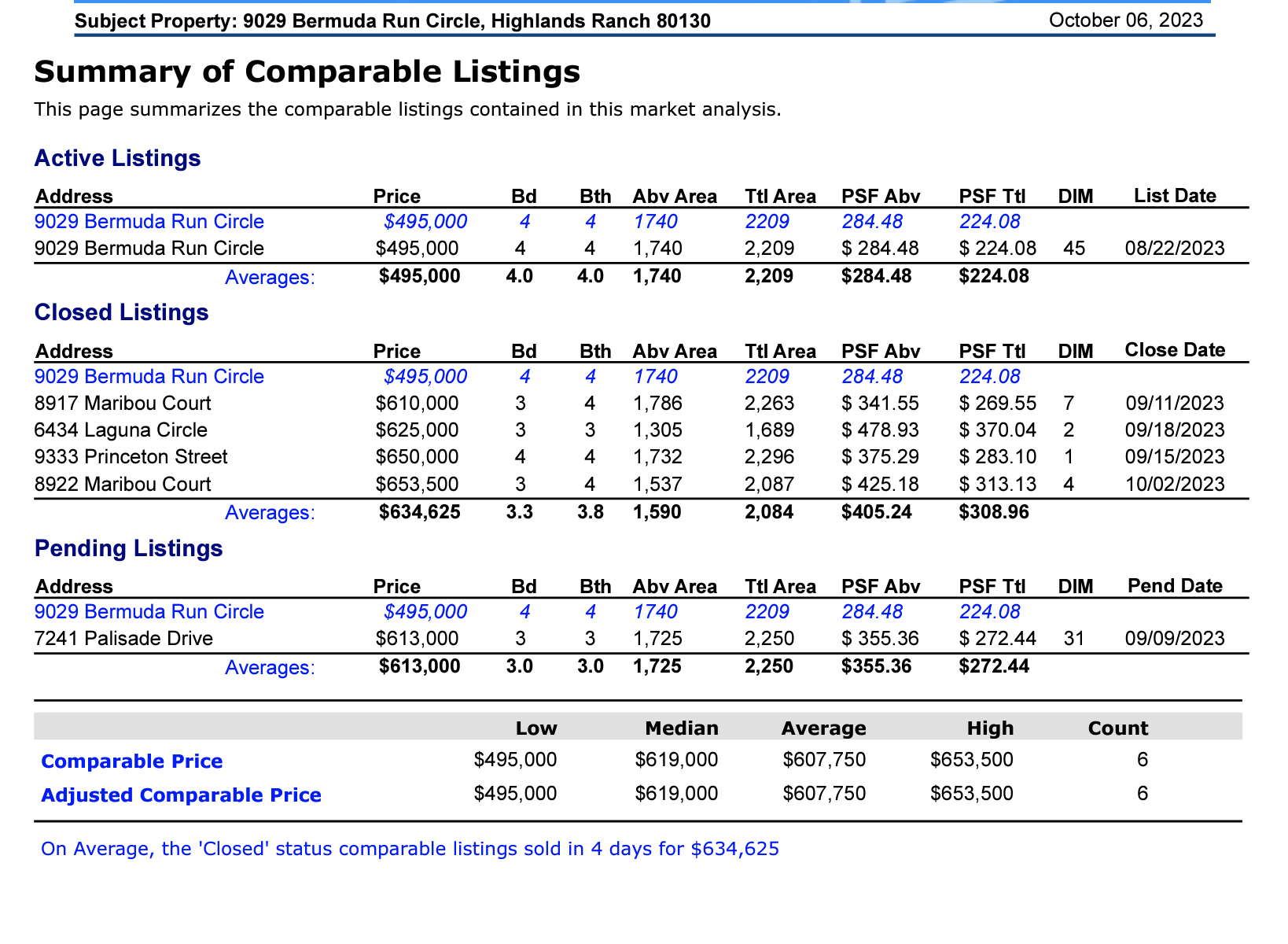
Task: Click the blue 9029 Bermuda Run Circle link under Pending Listings
Action: click(149, 611)
